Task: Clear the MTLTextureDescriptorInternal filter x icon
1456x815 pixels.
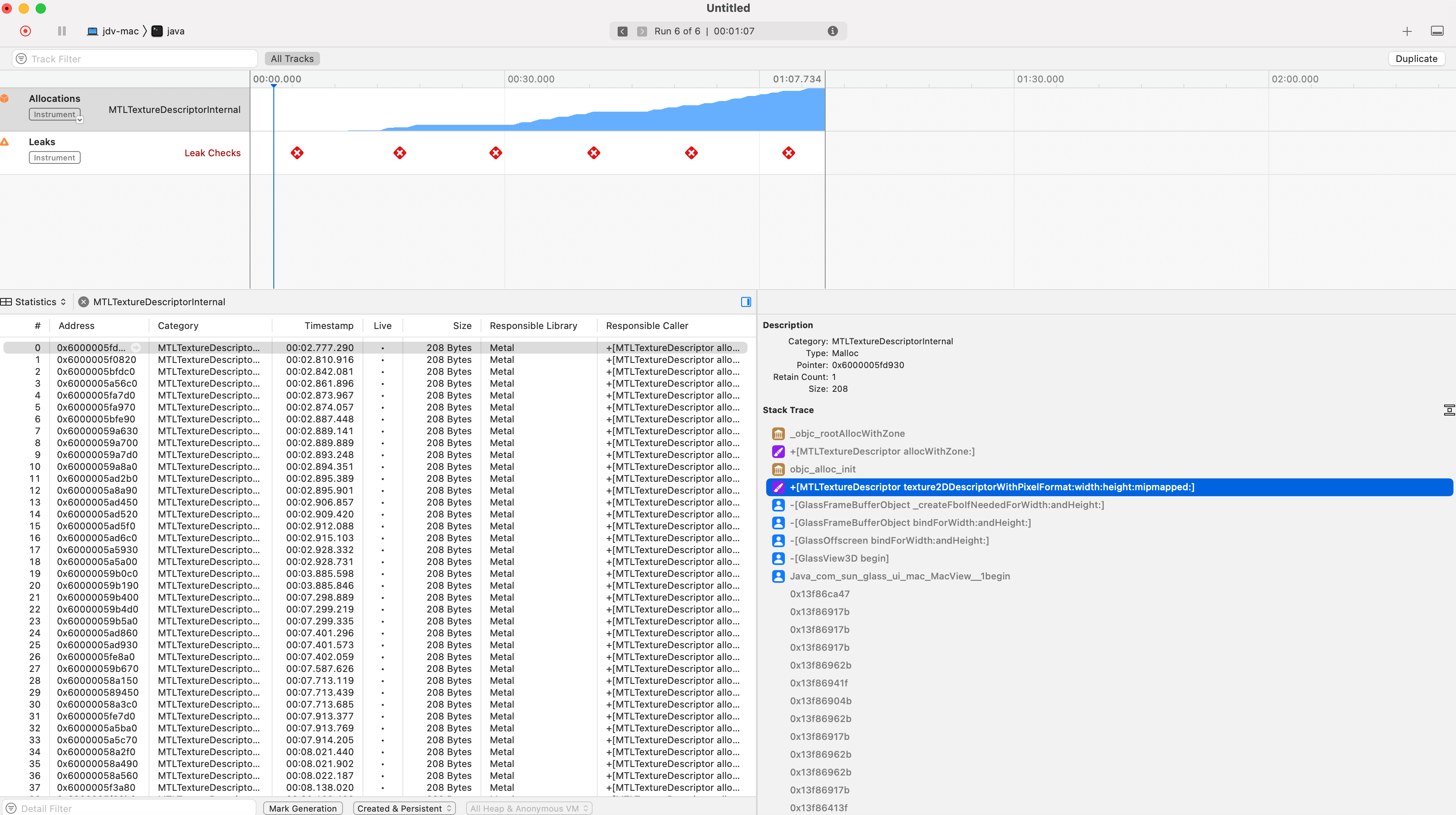Action: (x=84, y=302)
